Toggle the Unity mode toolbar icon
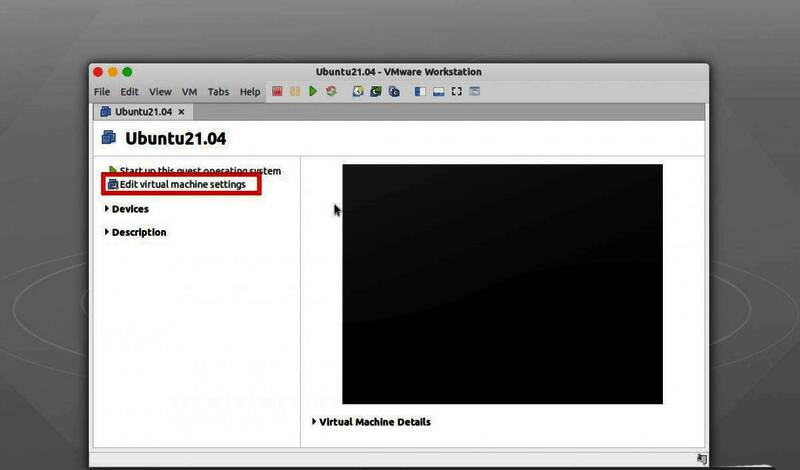The width and height of the screenshot is (800, 470). 475,92
